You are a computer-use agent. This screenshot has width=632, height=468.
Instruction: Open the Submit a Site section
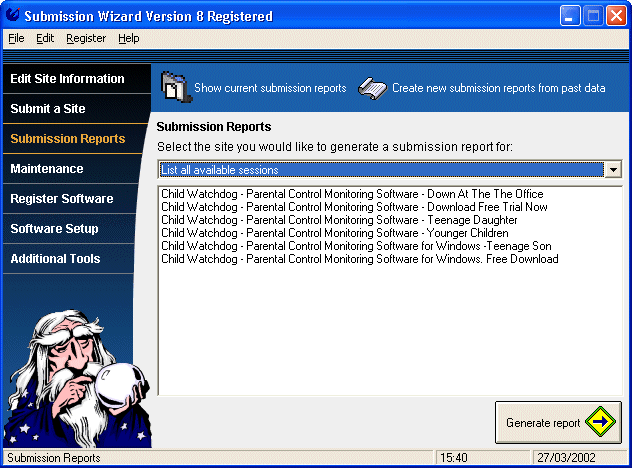point(77,108)
